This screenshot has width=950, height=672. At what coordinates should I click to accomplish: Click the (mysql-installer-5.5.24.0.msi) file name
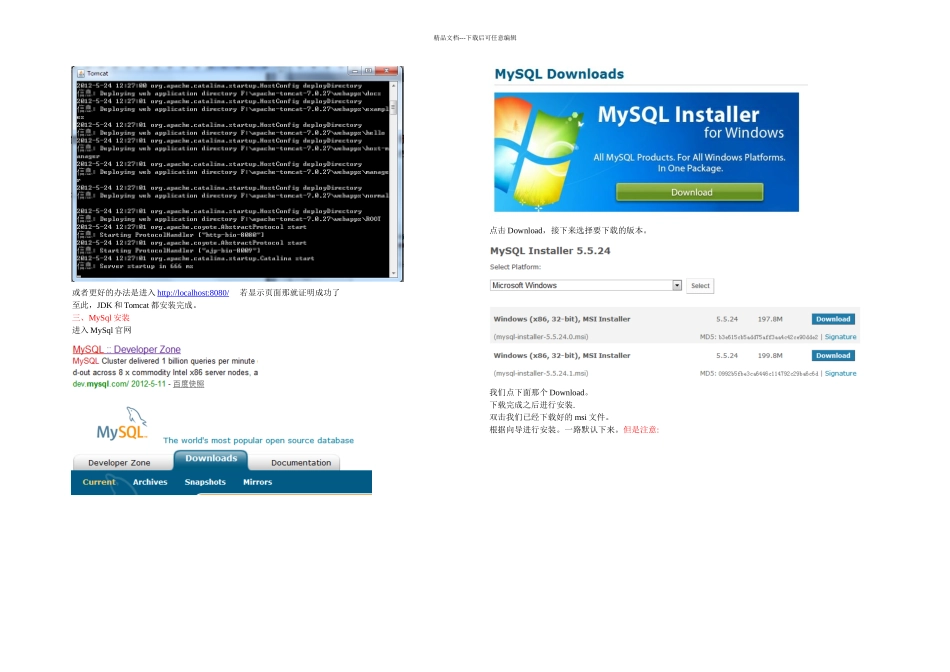[x=540, y=337]
